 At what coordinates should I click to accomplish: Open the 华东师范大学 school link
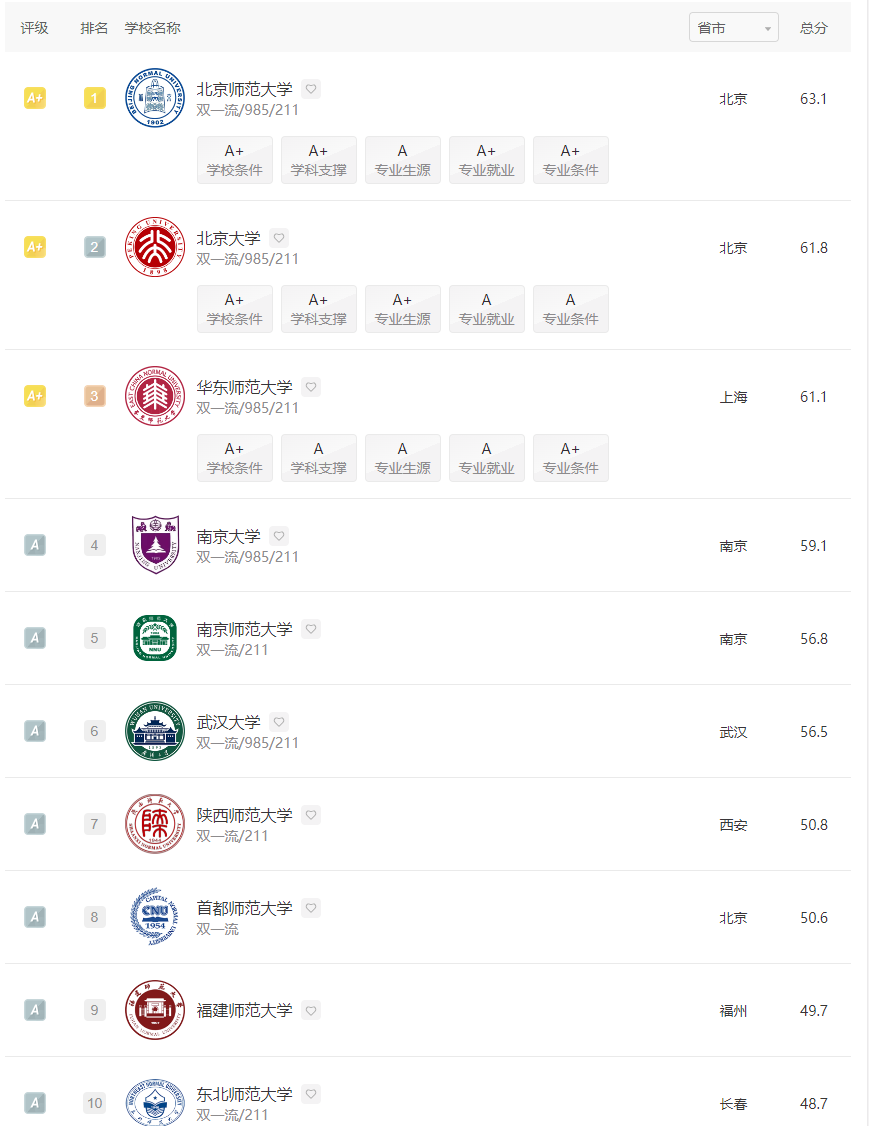pos(244,388)
